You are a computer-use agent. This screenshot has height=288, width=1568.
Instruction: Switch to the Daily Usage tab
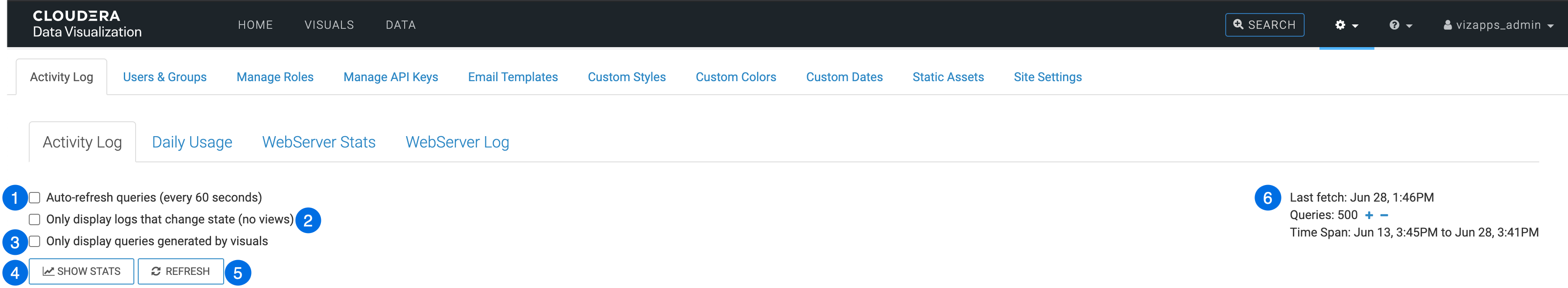coord(192,143)
